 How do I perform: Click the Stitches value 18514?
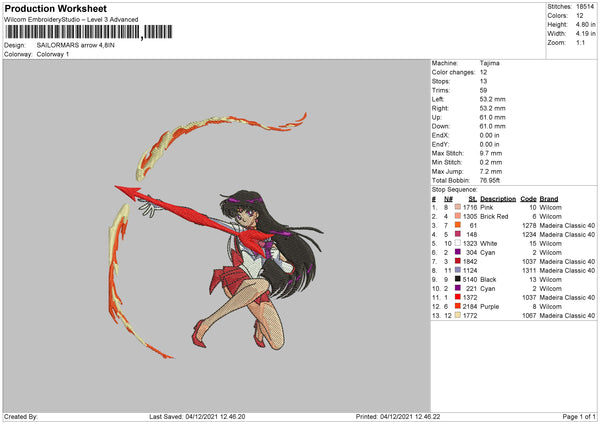pyautogui.click(x=585, y=7)
